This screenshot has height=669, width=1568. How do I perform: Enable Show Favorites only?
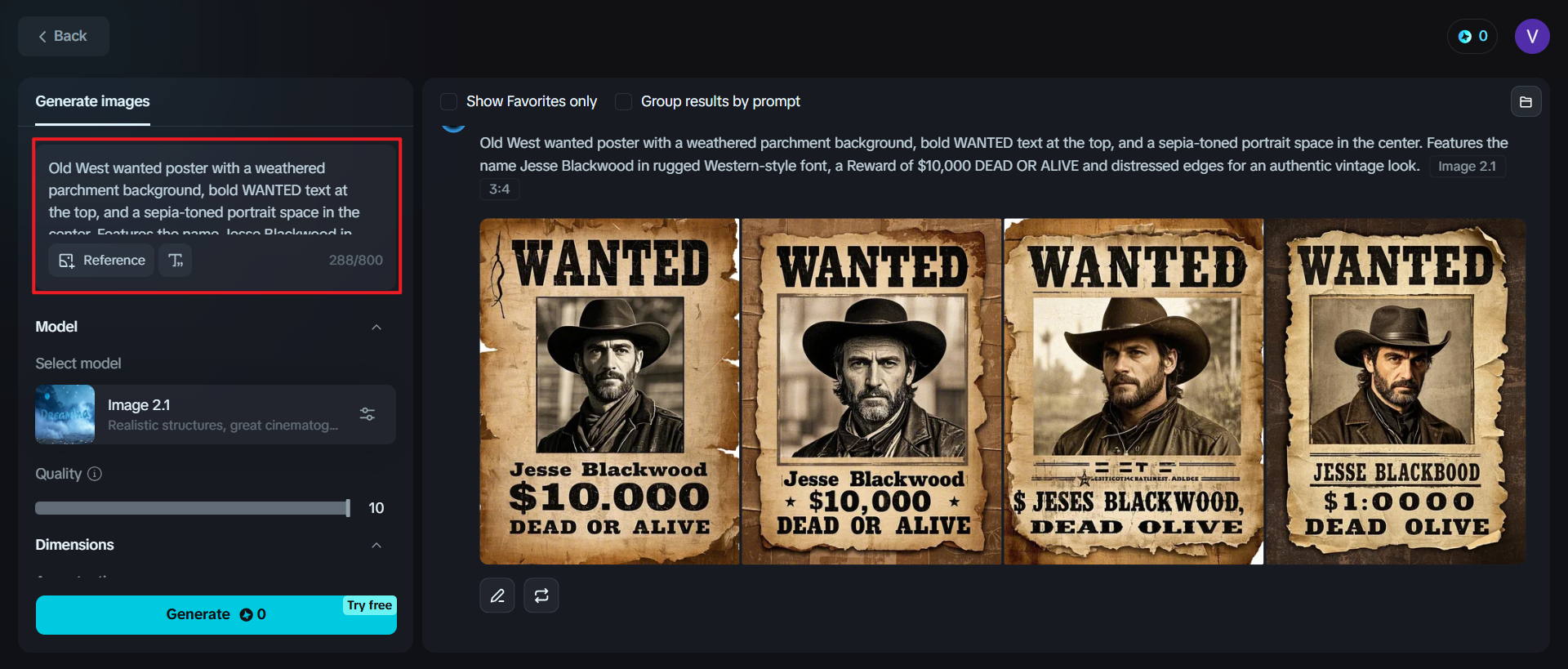click(x=448, y=101)
